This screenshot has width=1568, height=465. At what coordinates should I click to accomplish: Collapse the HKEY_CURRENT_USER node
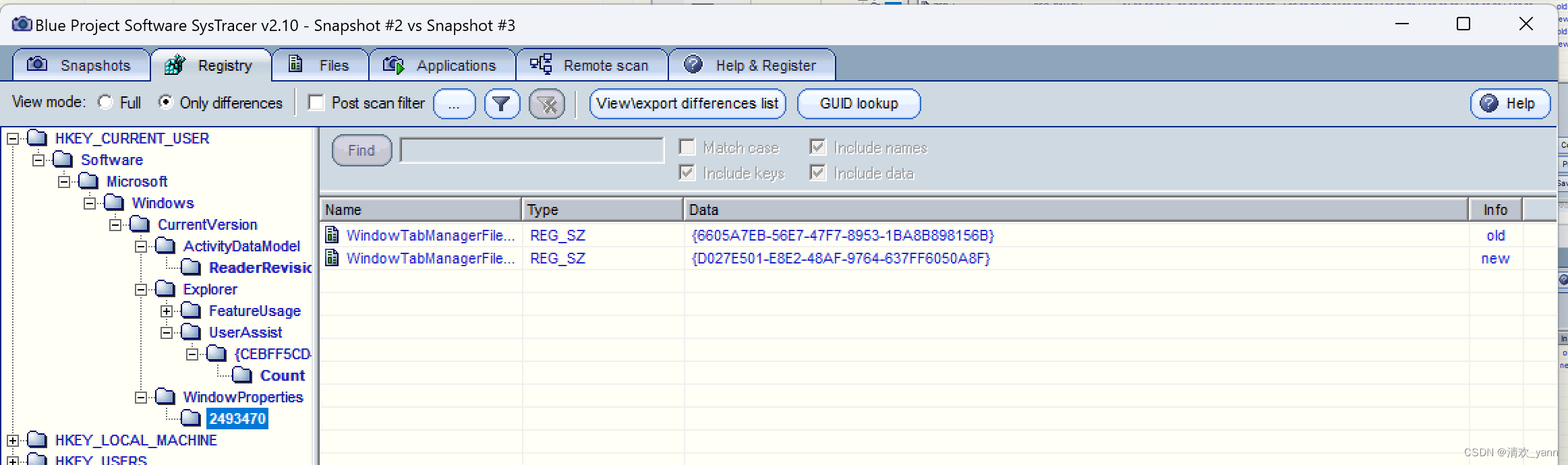pyautogui.click(x=13, y=139)
